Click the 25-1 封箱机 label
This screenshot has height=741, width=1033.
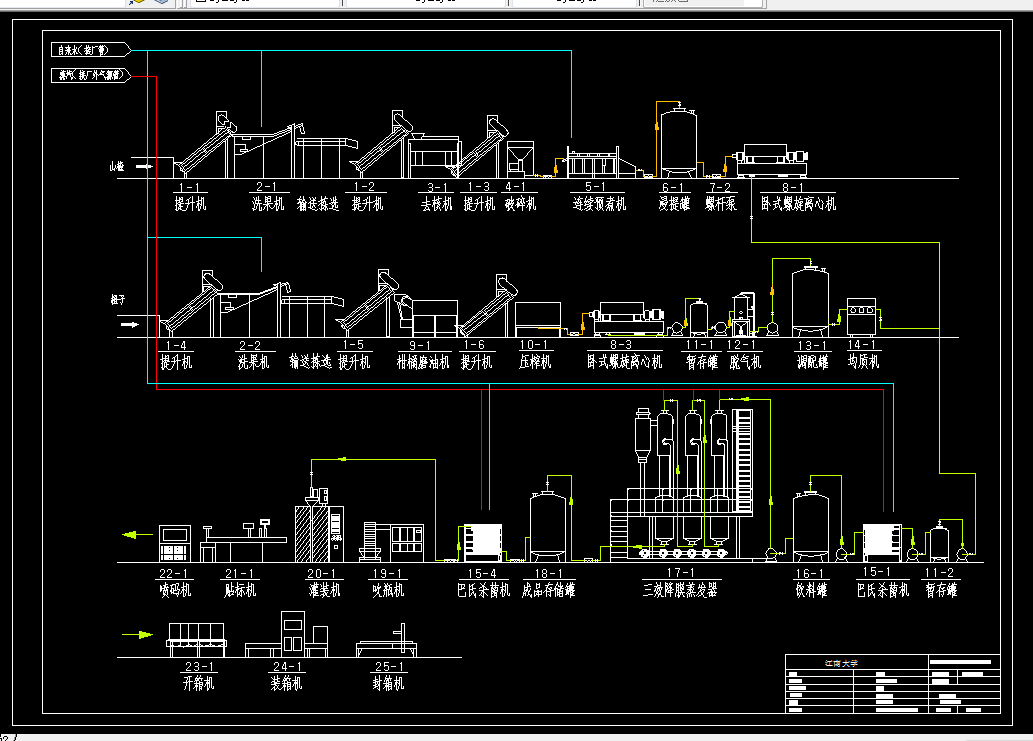[387, 676]
